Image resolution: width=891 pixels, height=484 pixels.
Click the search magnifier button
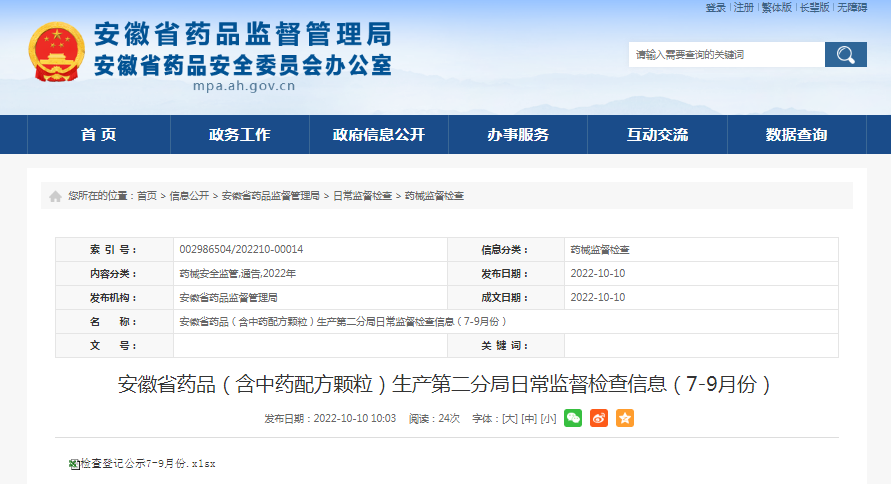(x=846, y=55)
